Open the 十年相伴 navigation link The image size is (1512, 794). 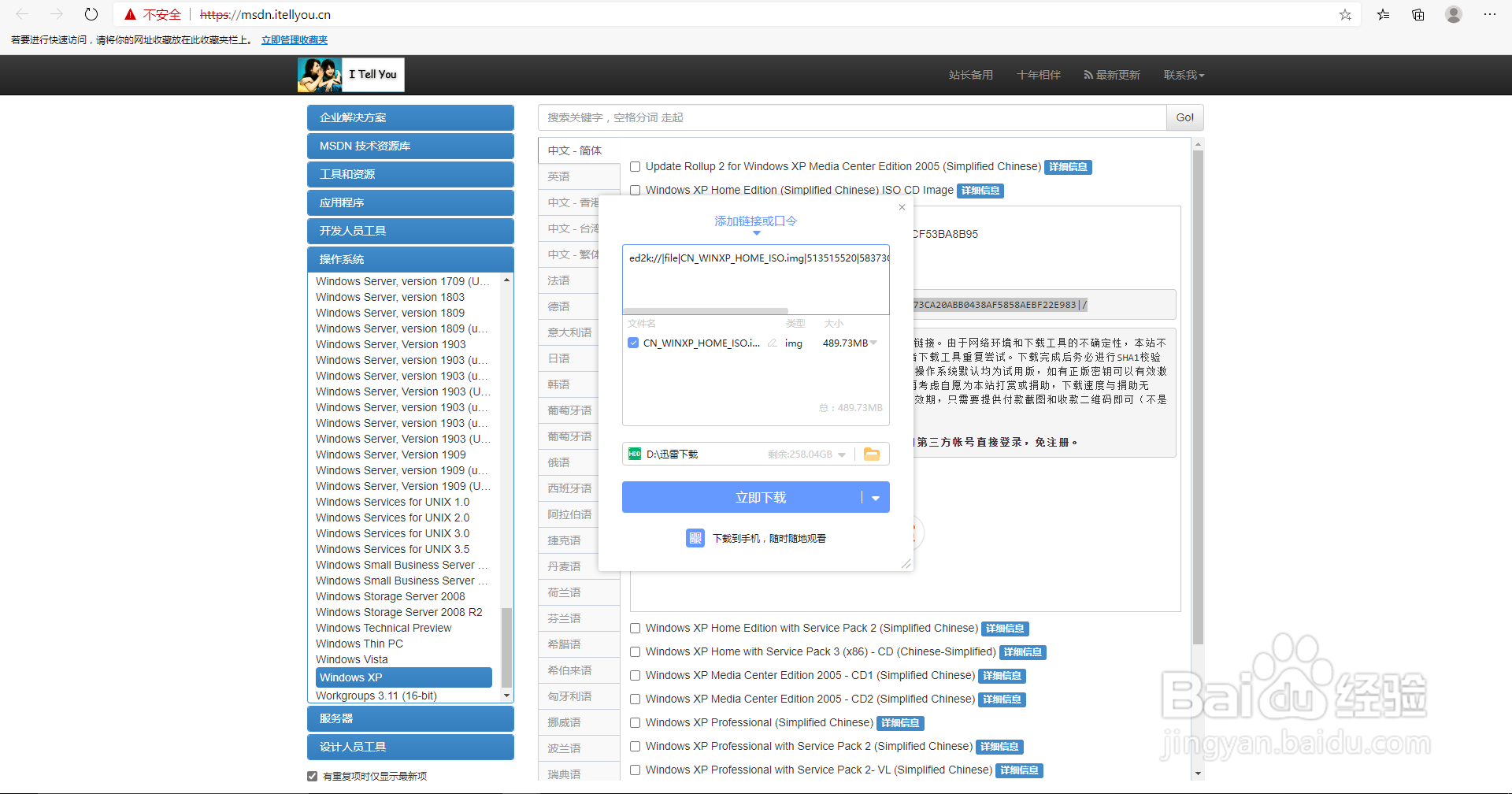pyautogui.click(x=1038, y=75)
